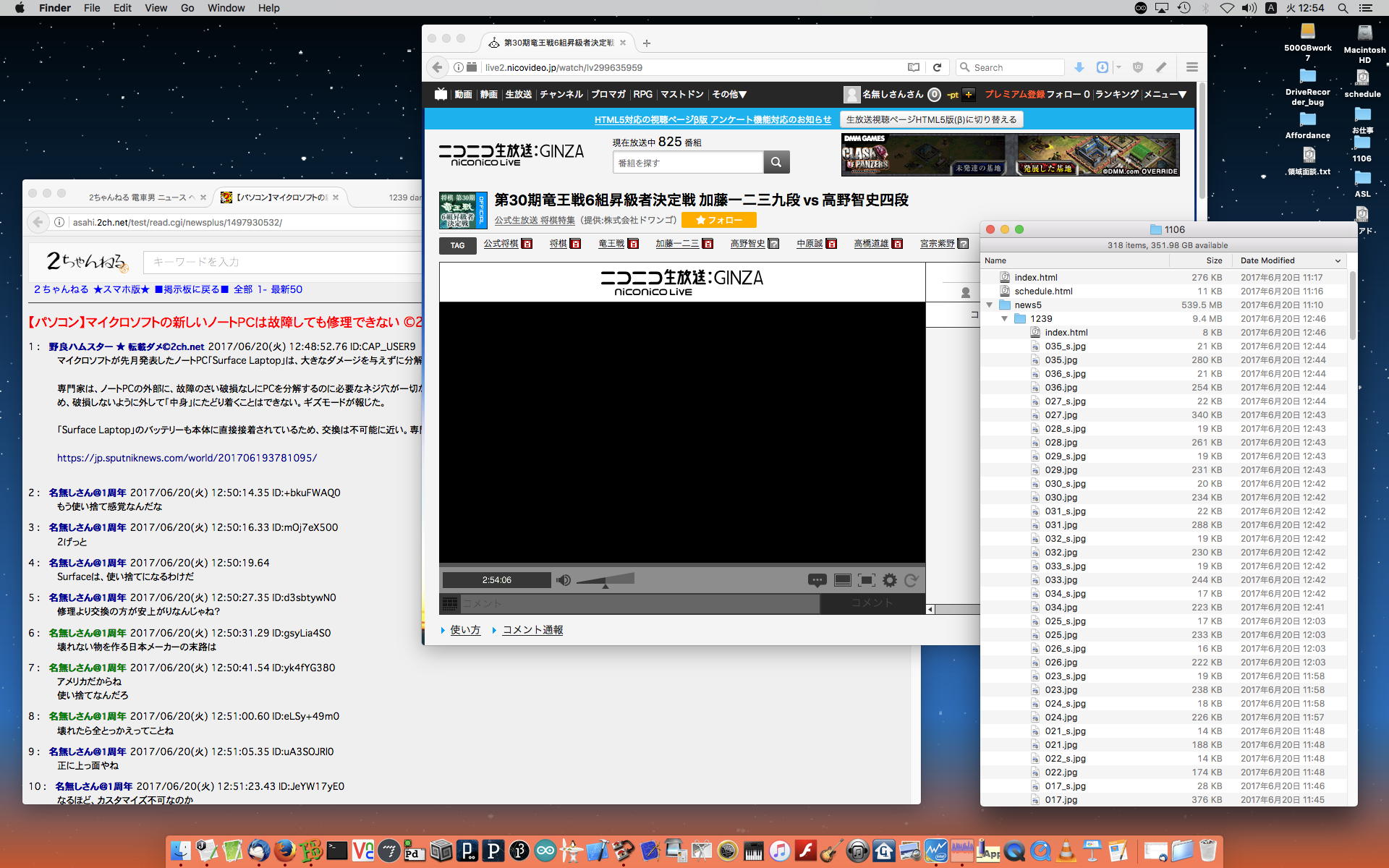Adjust the player volume slider

tap(606, 580)
